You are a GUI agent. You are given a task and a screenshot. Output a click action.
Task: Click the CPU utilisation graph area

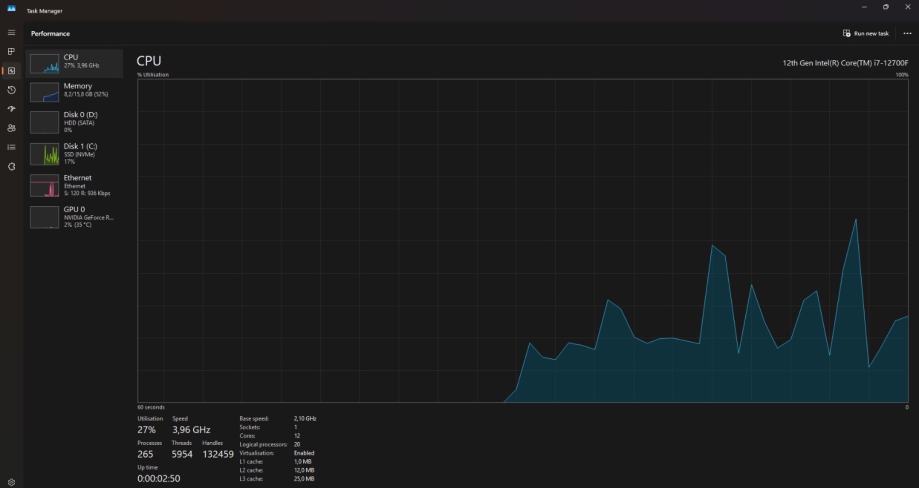point(523,241)
